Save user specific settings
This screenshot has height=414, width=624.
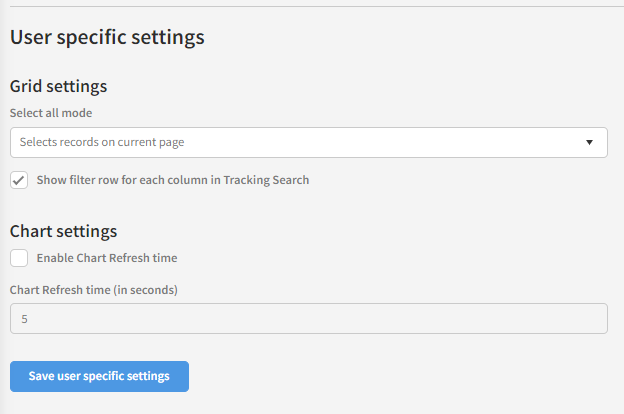99,376
